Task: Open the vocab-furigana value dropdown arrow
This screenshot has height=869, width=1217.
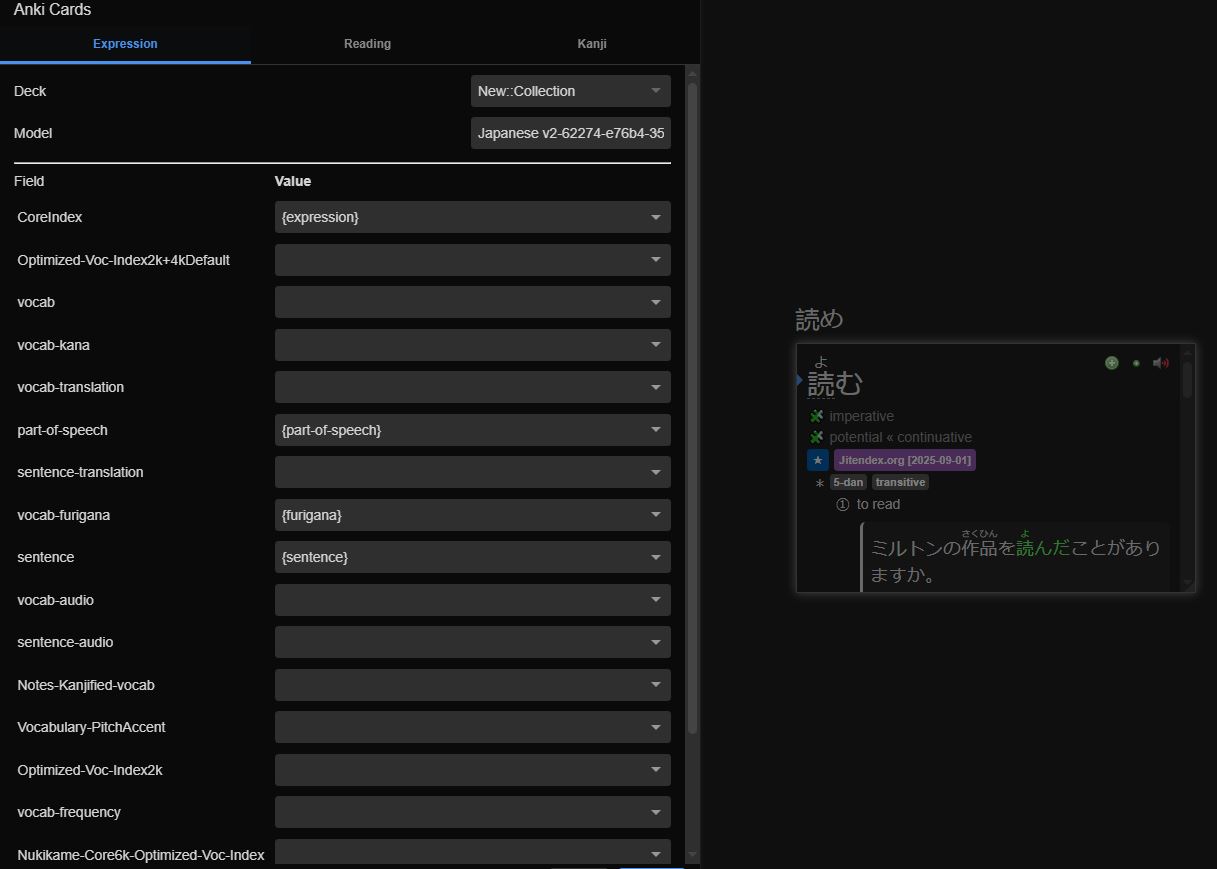Action: (x=656, y=515)
